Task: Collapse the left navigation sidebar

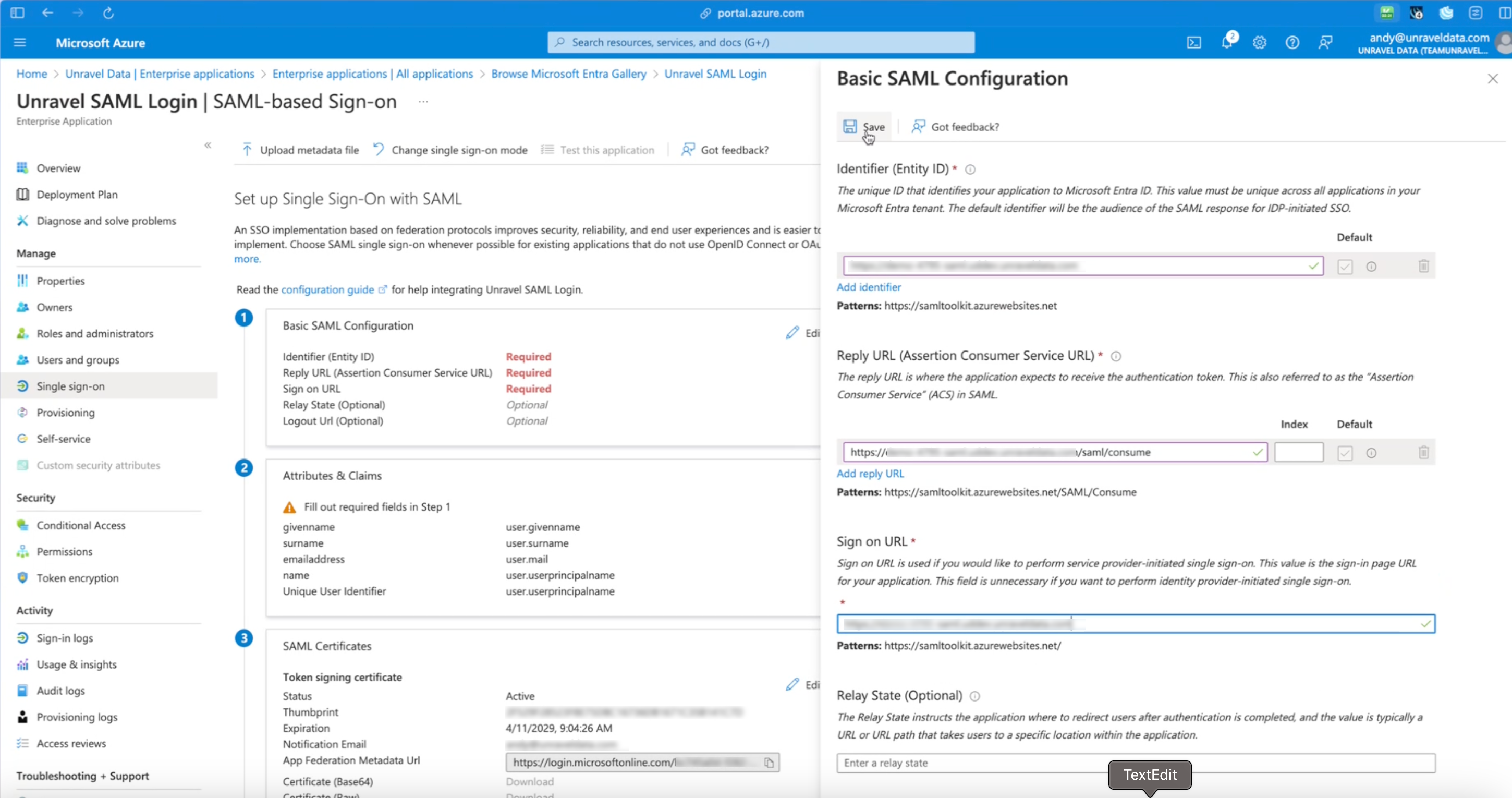Action: coord(208,145)
